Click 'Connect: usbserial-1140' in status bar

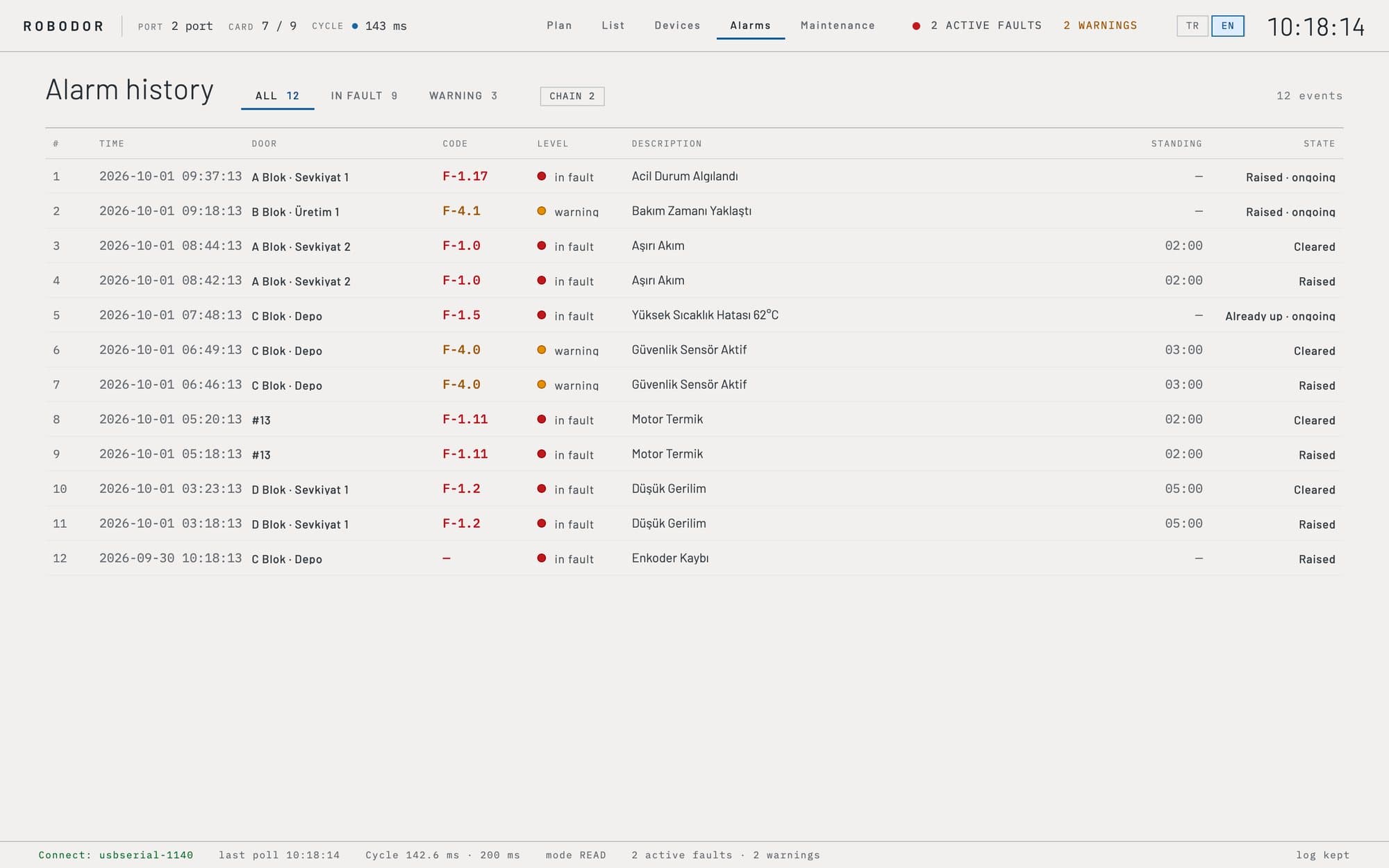click(x=116, y=855)
